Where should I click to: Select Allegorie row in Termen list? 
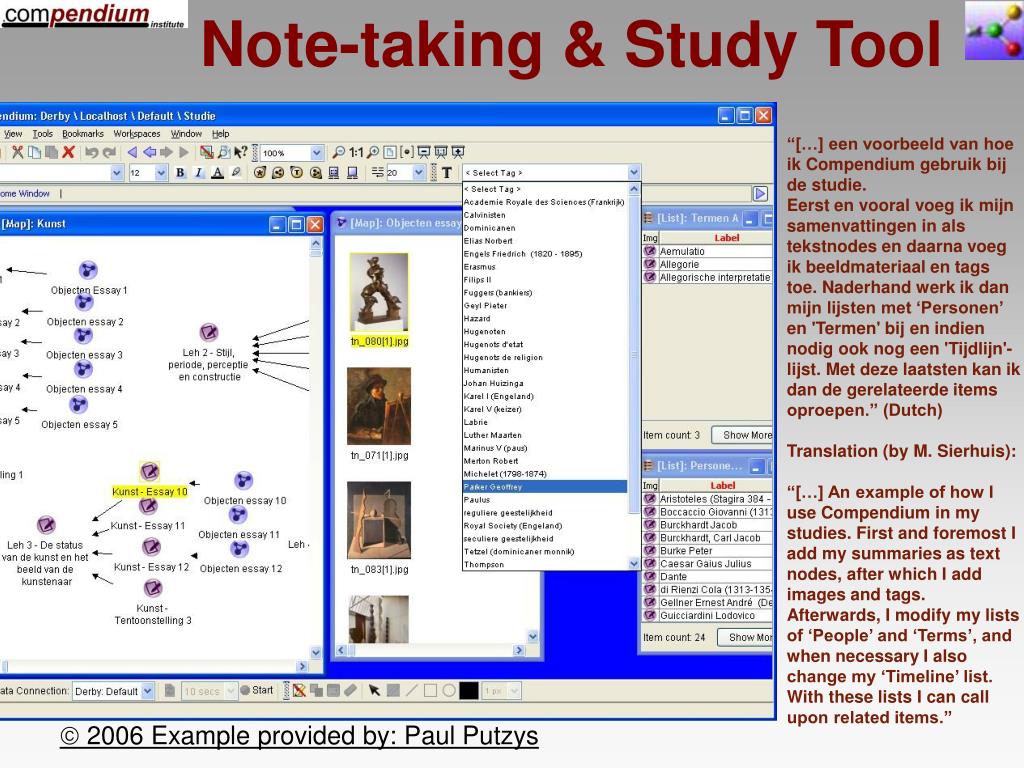(708, 264)
